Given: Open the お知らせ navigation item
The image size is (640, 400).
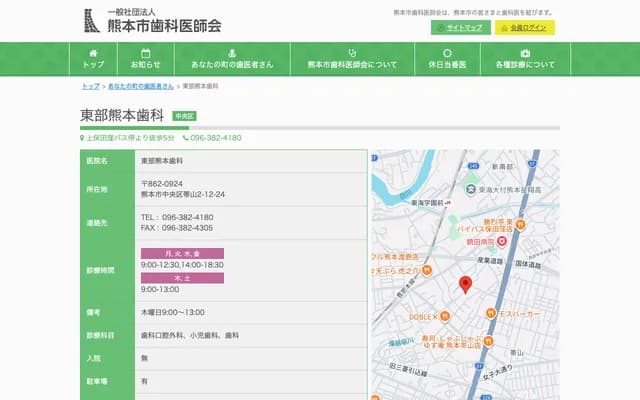Looking at the screenshot, I should [x=146, y=59].
